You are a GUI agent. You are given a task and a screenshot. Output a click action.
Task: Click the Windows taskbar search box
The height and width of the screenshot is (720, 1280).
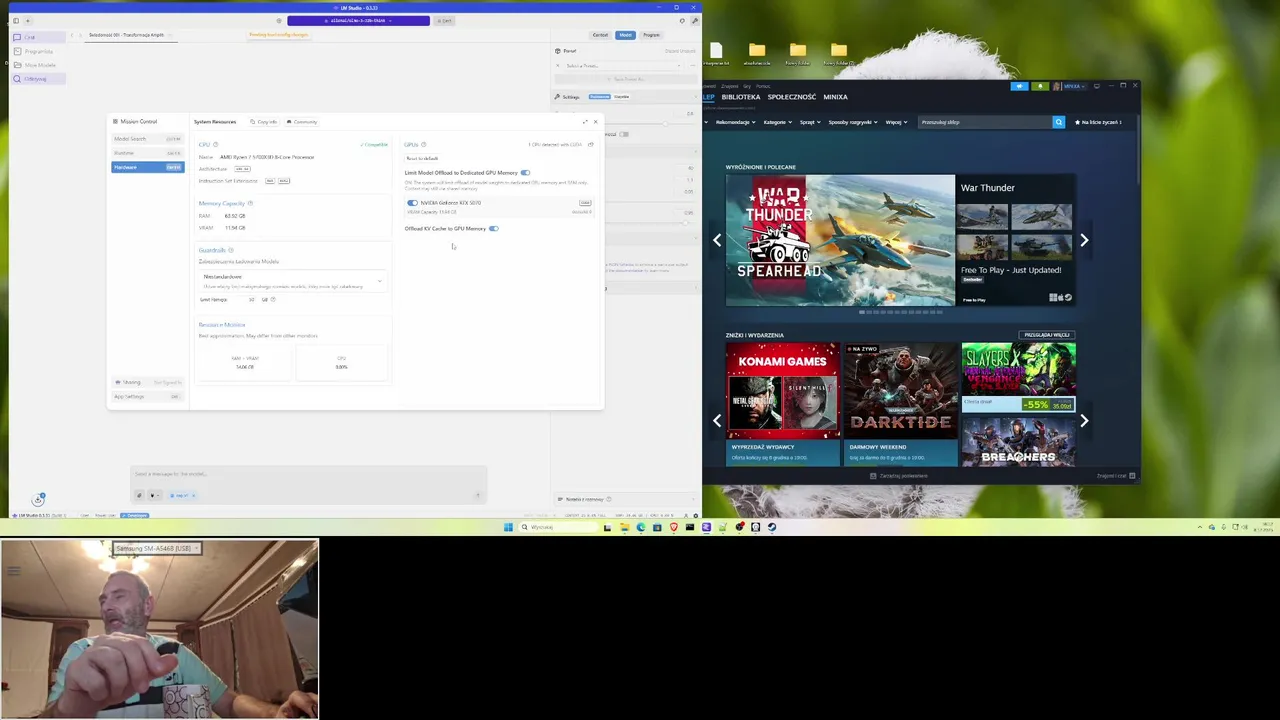[x=557, y=527]
